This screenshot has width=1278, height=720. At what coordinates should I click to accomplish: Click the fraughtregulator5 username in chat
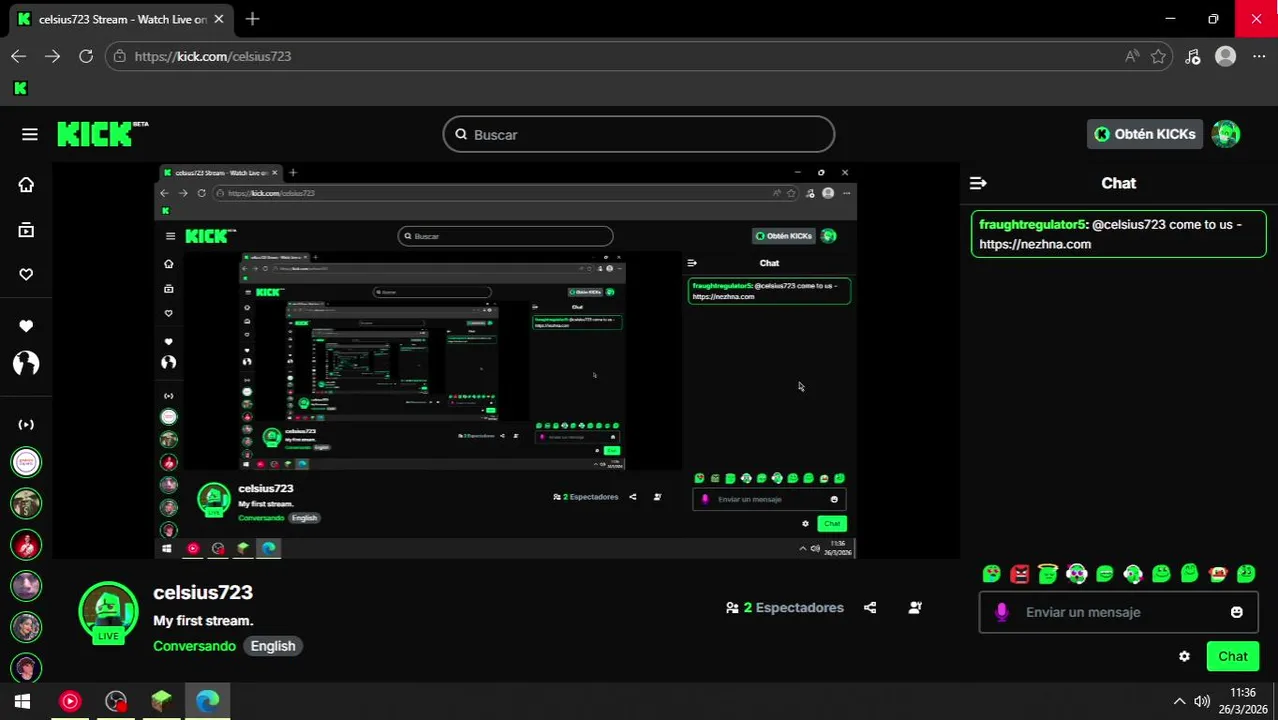pyautogui.click(x=1033, y=225)
